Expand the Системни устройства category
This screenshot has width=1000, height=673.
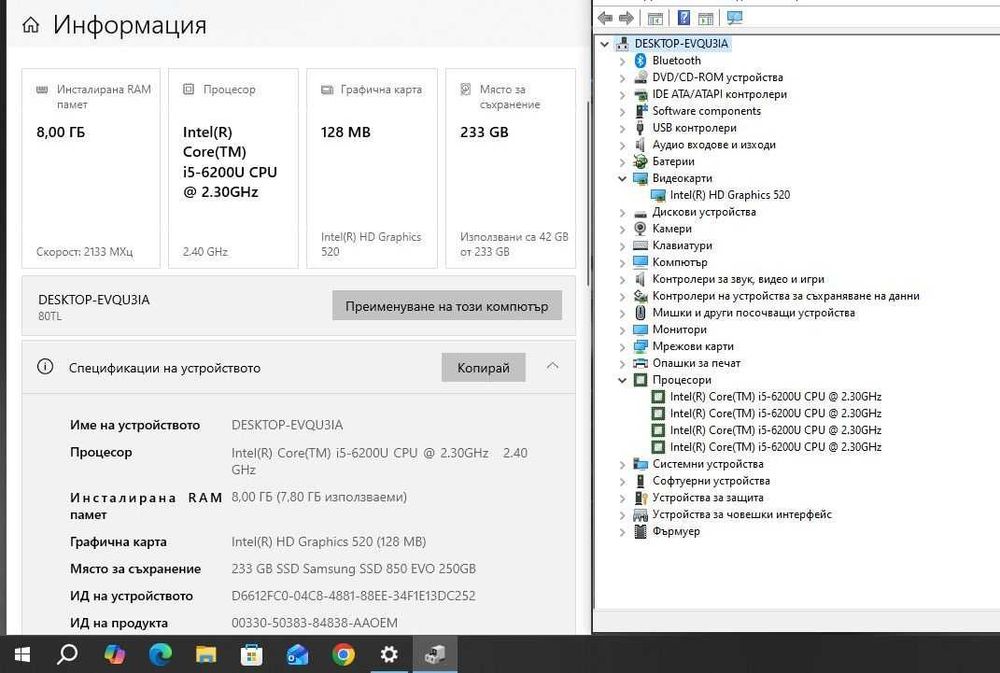click(x=622, y=464)
